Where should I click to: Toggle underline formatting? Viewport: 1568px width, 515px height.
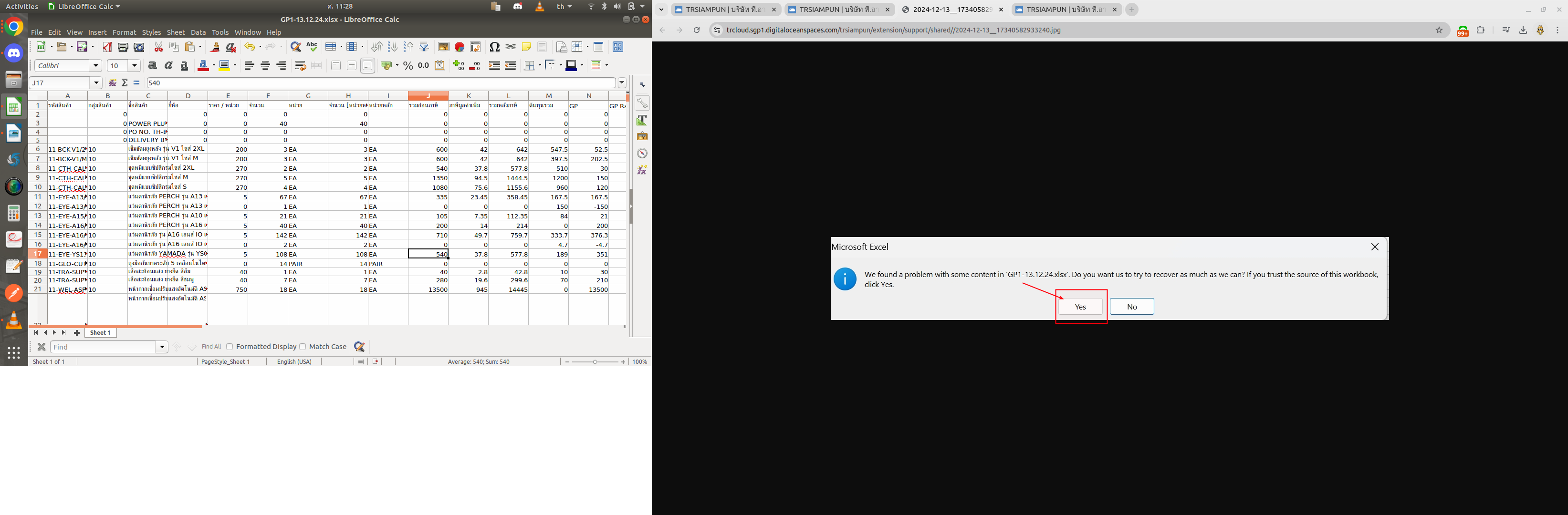pyautogui.click(x=185, y=65)
